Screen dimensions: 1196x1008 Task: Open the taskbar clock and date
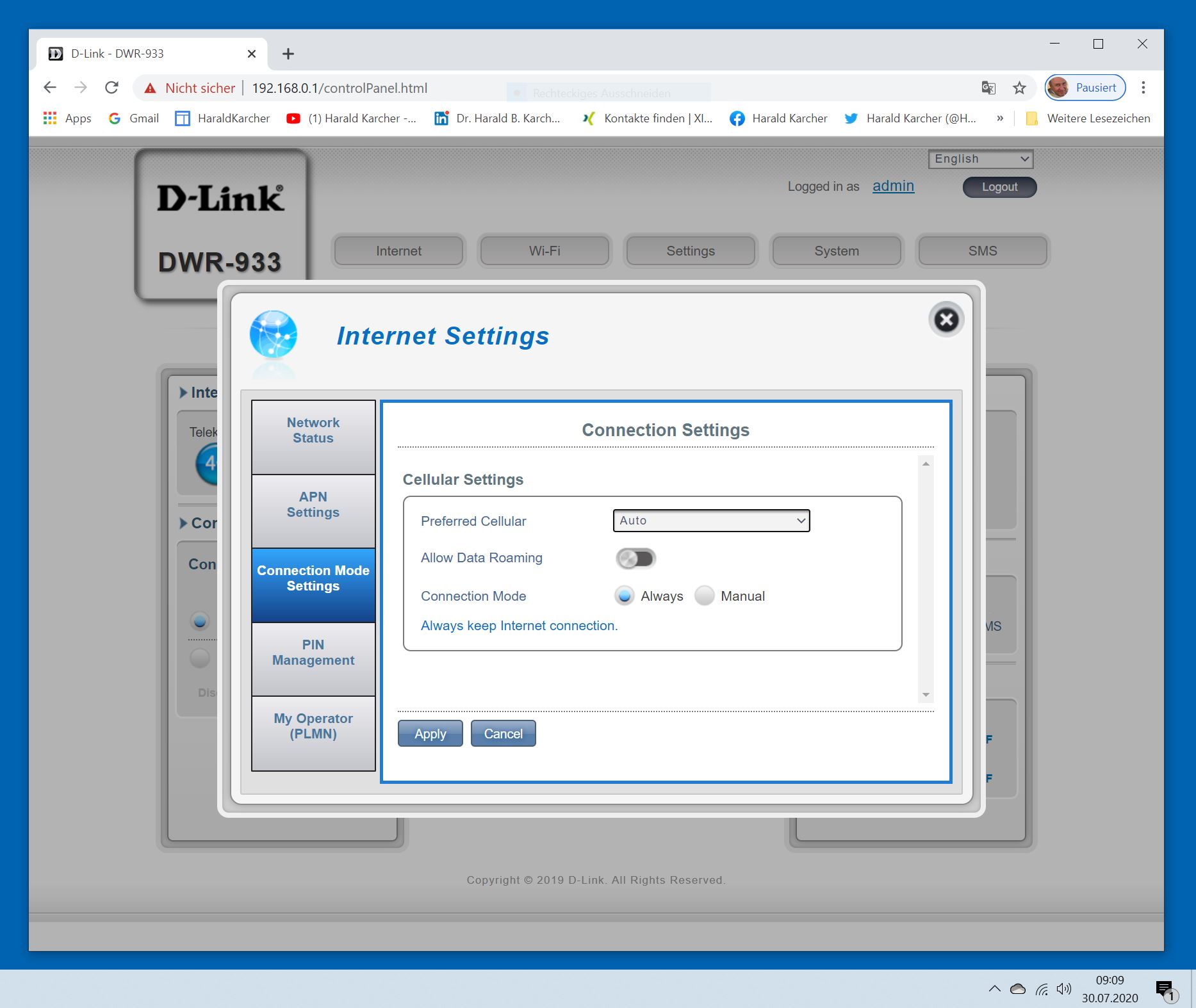[x=1110, y=989]
